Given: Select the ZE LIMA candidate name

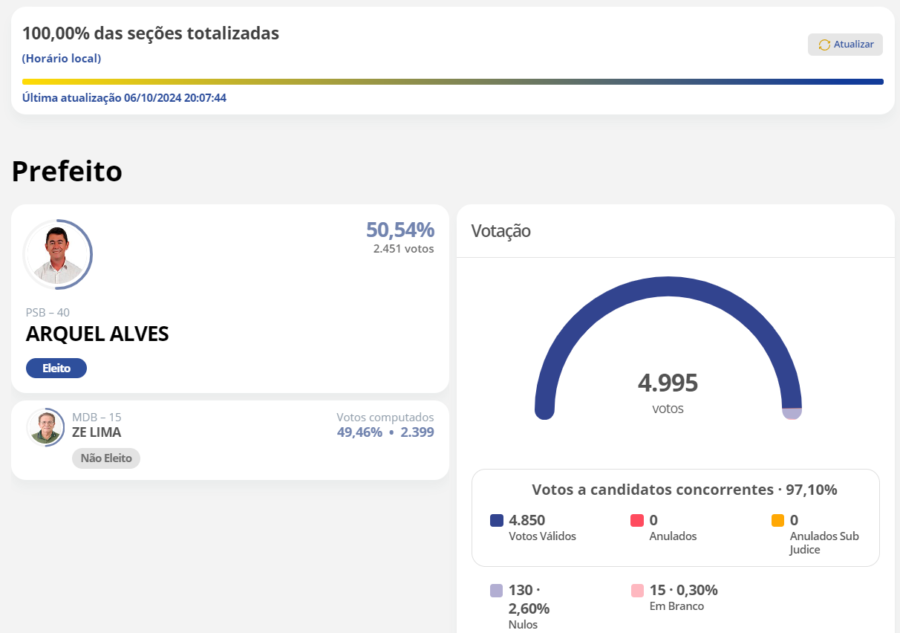Looking at the screenshot, I should pos(96,432).
